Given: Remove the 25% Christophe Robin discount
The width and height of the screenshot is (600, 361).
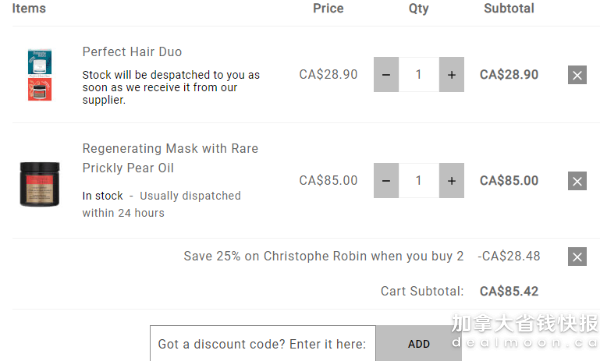Looking at the screenshot, I should (577, 256).
